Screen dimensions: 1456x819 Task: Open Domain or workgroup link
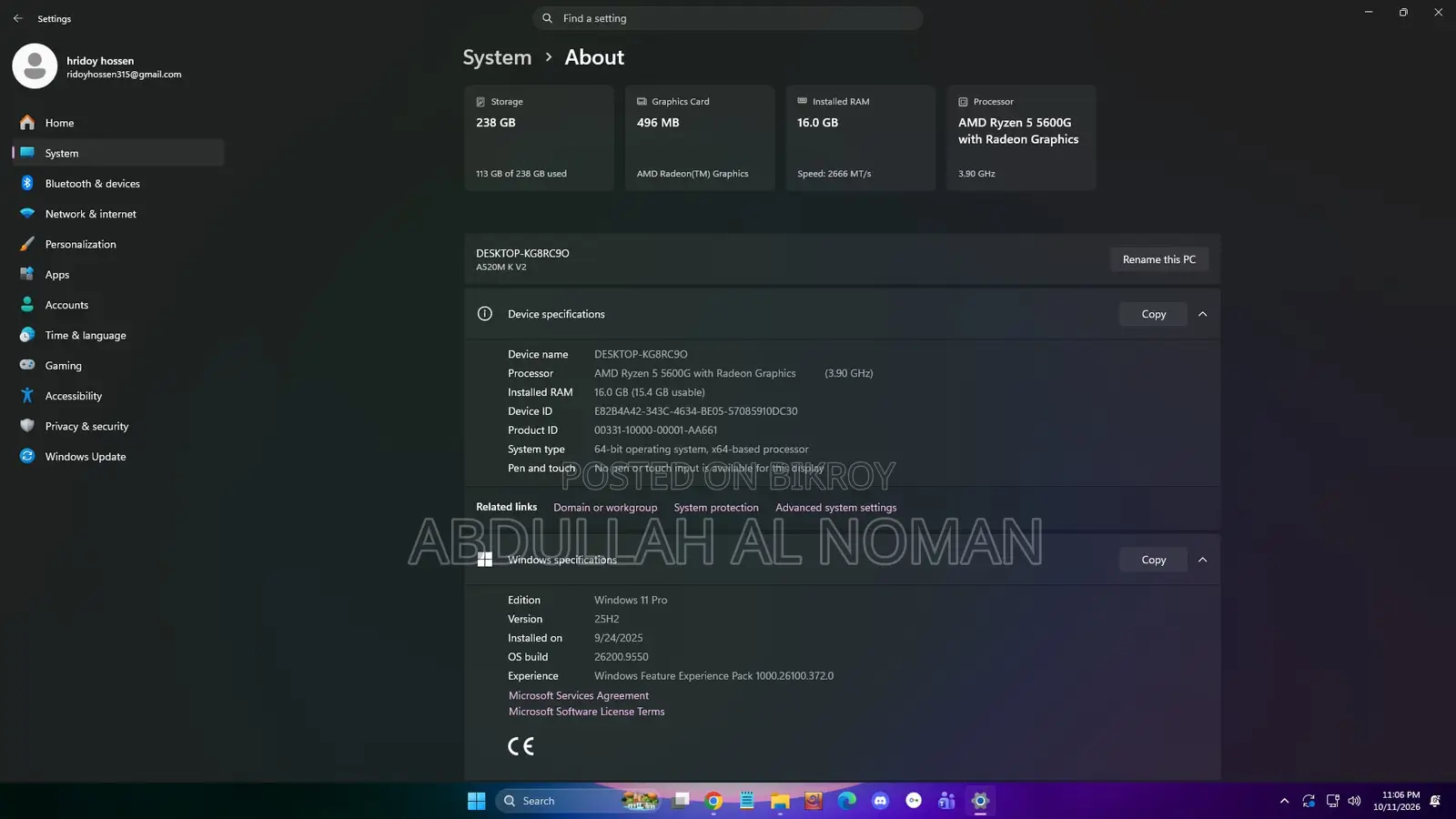(605, 508)
